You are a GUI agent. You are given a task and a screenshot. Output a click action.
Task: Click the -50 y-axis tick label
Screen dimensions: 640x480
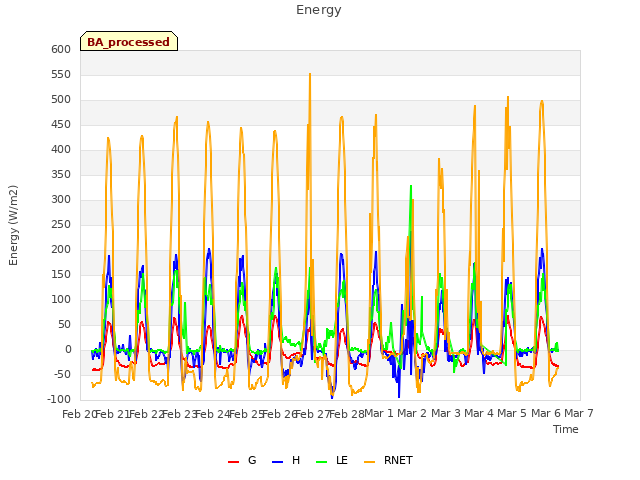(x=62, y=374)
